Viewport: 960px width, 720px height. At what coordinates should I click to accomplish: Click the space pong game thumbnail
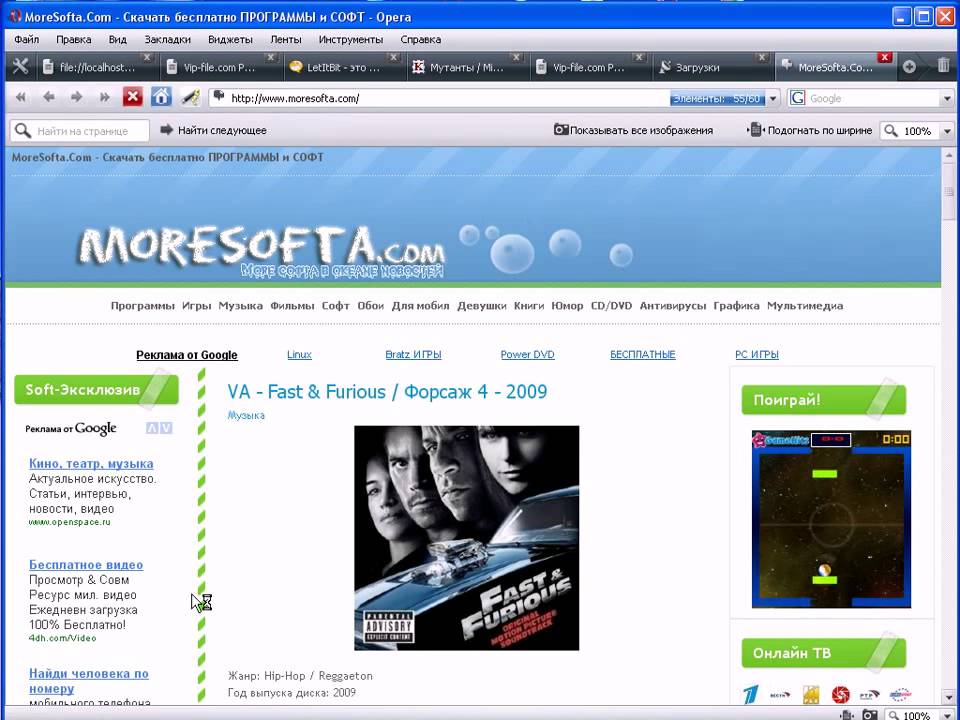[x=831, y=519]
